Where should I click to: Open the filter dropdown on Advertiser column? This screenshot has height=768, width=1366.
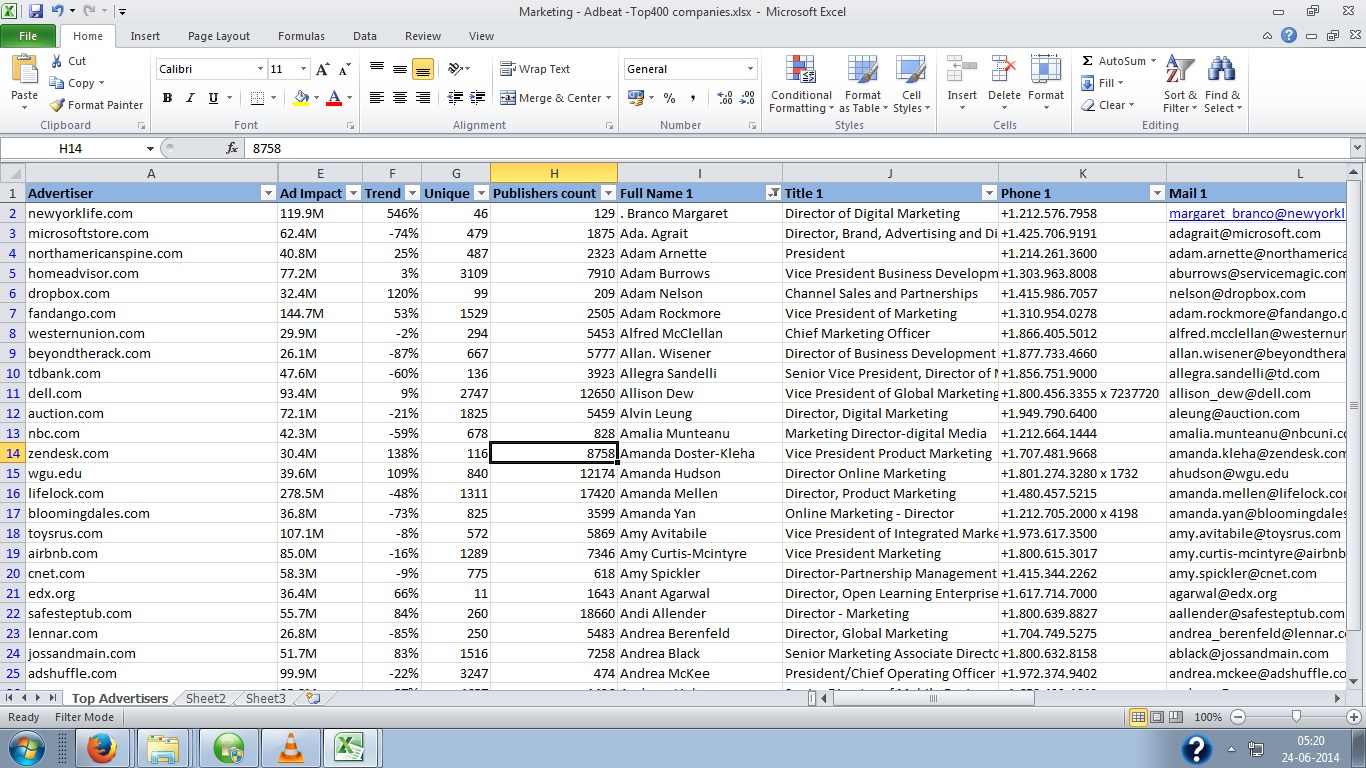point(267,192)
